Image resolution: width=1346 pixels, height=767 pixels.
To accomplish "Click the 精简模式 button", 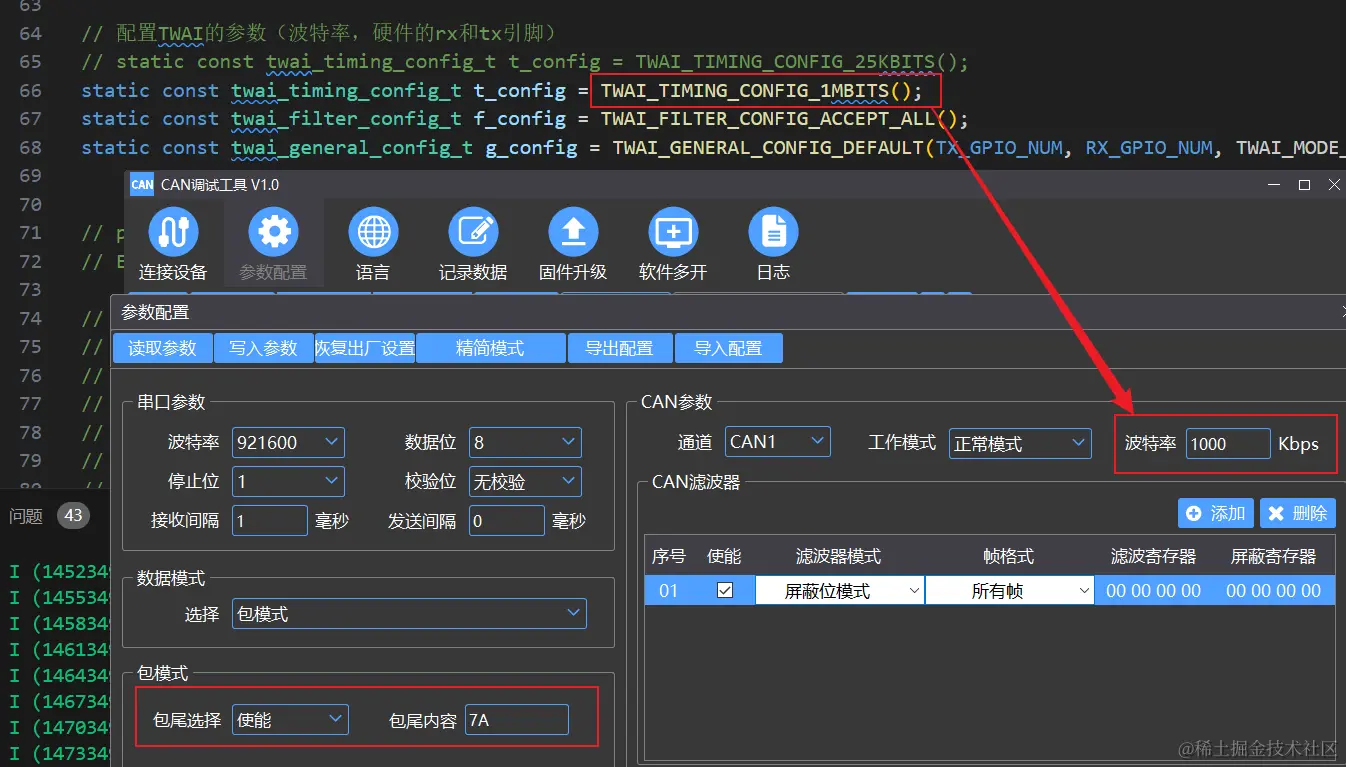I will [490, 348].
